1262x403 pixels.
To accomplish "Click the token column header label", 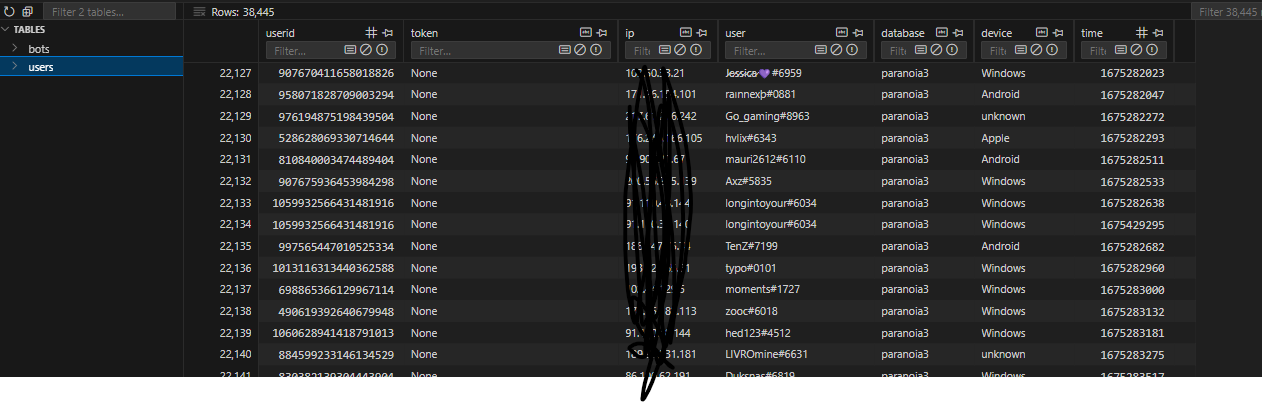I will tap(424, 33).
